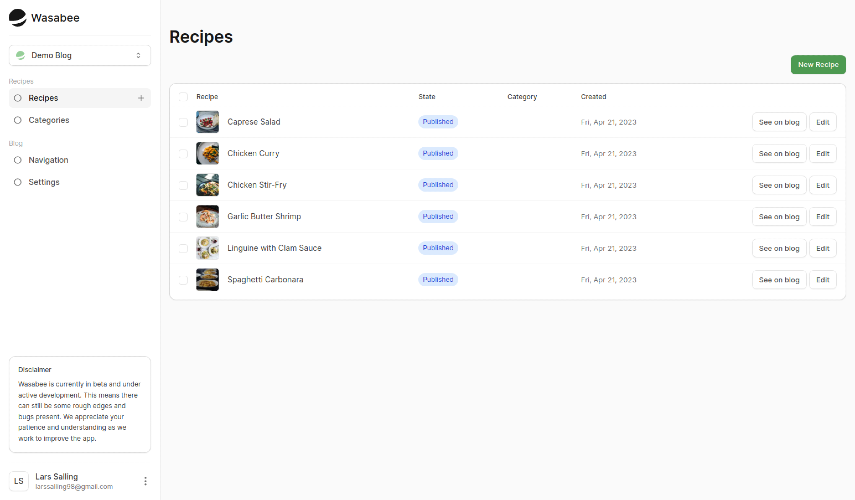Click the Chicken Curry thumbnail image

click(x=207, y=154)
